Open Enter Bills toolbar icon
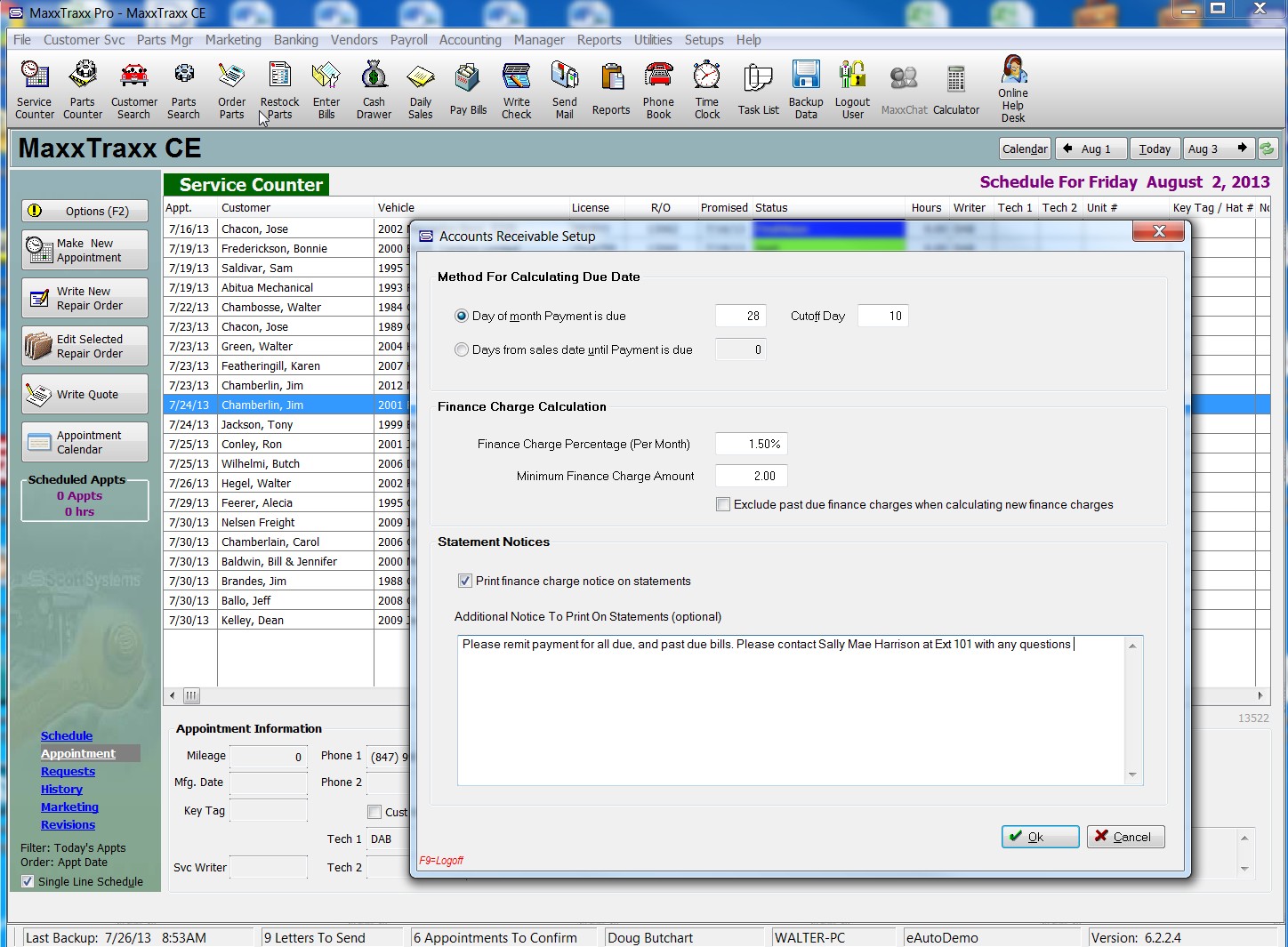The height and width of the screenshot is (947, 1288). point(326,90)
